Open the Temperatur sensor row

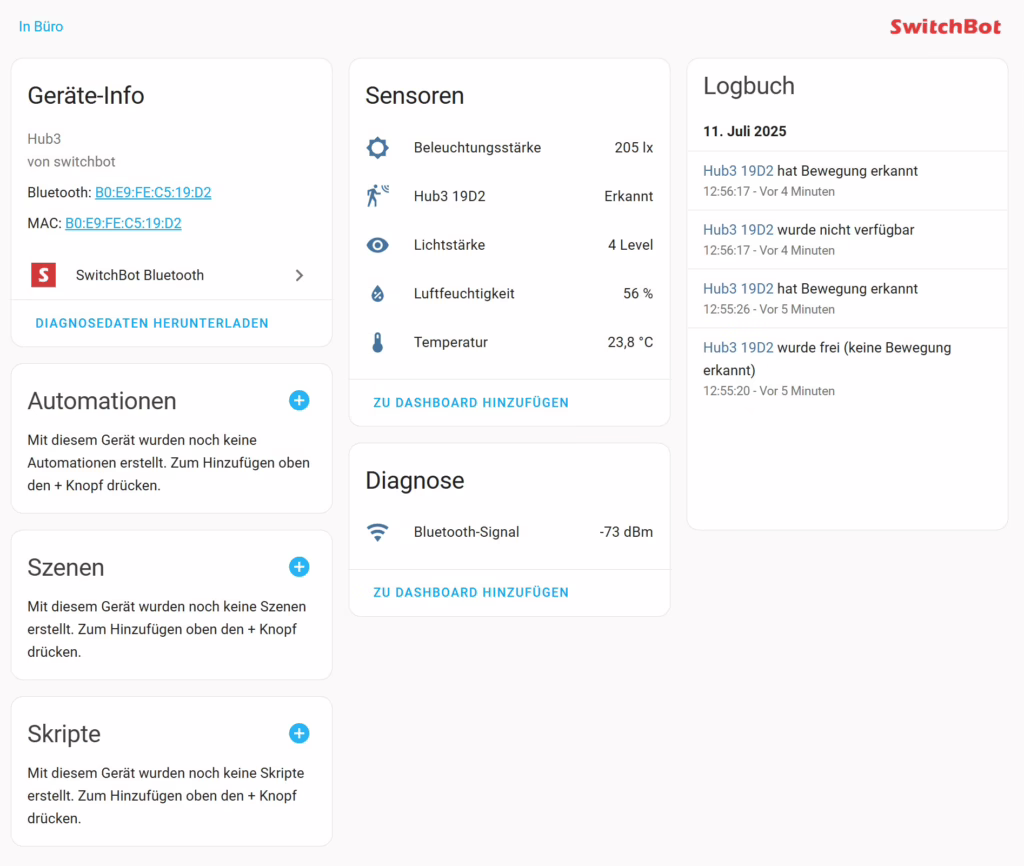click(509, 342)
